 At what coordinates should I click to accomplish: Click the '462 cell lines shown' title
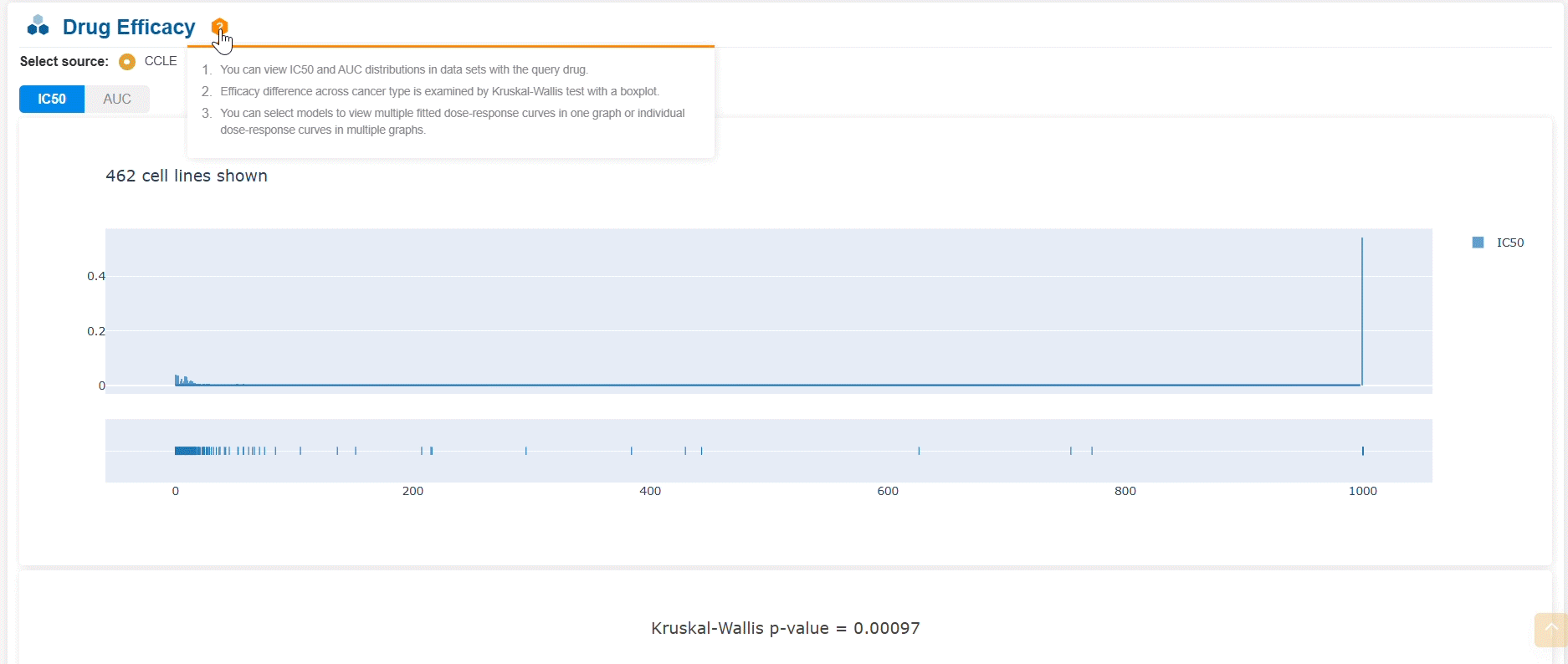point(187,176)
